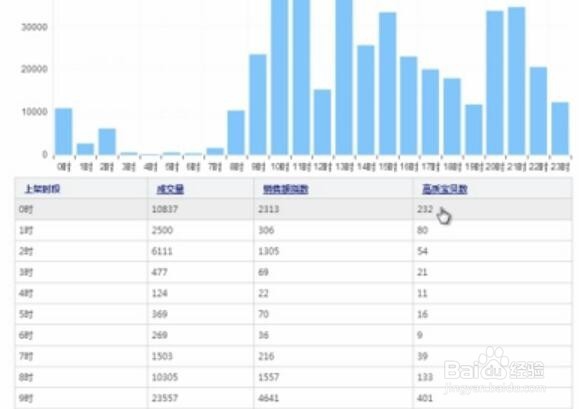This screenshot has width=579, height=409.
Task: Click the chart bar above the 23时 label
Action: pyautogui.click(x=560, y=128)
